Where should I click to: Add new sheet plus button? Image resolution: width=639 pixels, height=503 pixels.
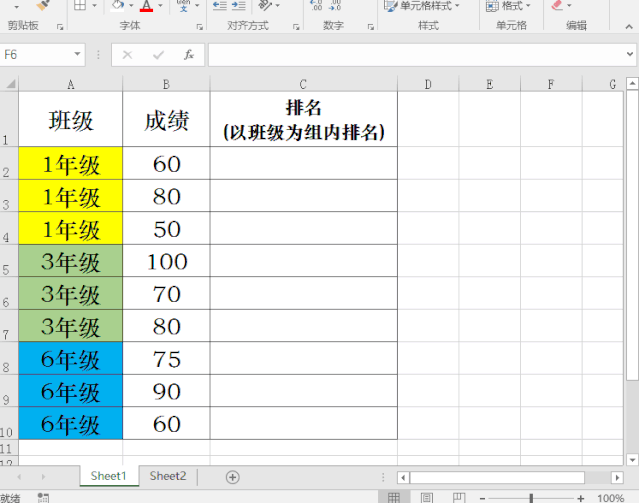point(233,477)
